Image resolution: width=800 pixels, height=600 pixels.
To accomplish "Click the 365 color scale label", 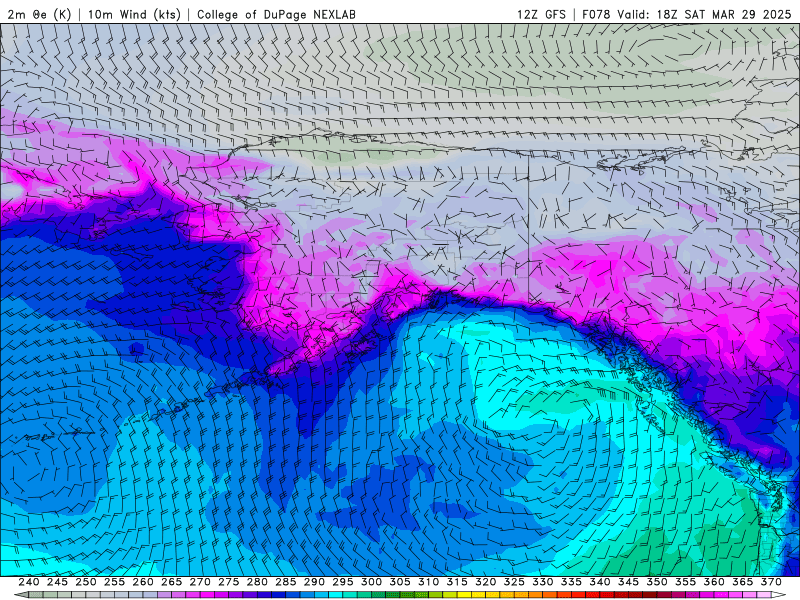I will point(743,582).
